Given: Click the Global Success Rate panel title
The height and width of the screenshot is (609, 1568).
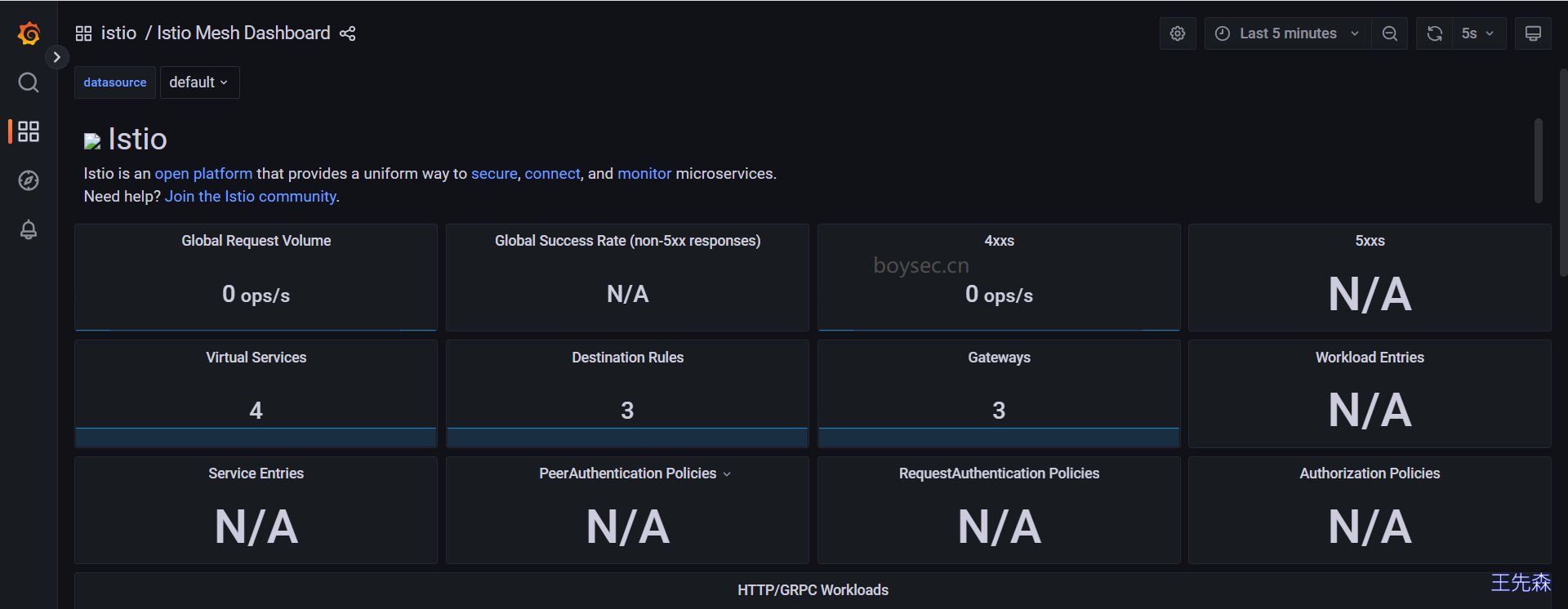Looking at the screenshot, I should coord(627,241).
